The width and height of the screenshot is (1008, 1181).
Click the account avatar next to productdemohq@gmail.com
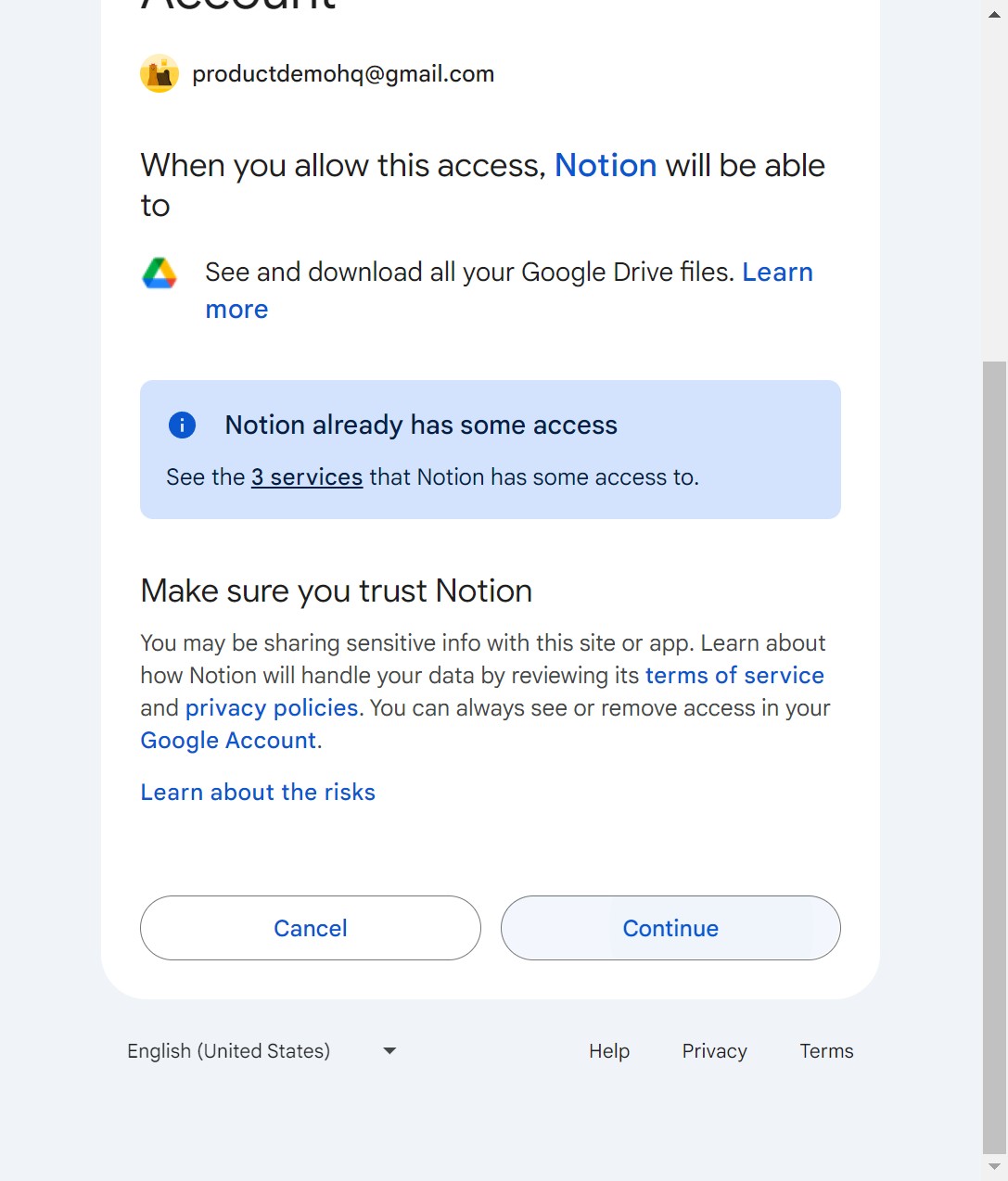(x=159, y=73)
